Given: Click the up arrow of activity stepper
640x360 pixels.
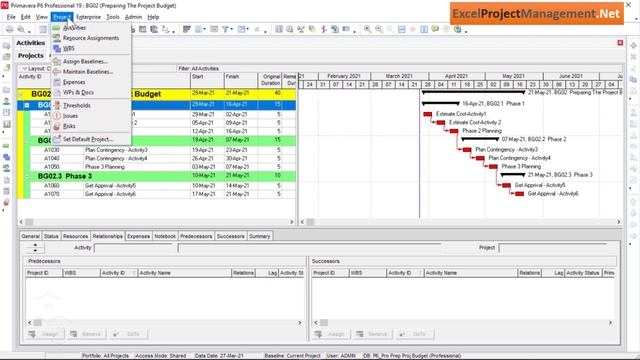Looking at the screenshot, I should [35, 245].
